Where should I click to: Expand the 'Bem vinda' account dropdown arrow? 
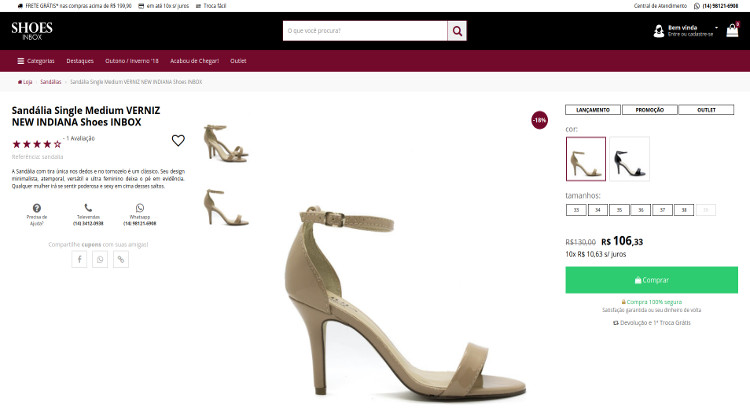point(716,28)
